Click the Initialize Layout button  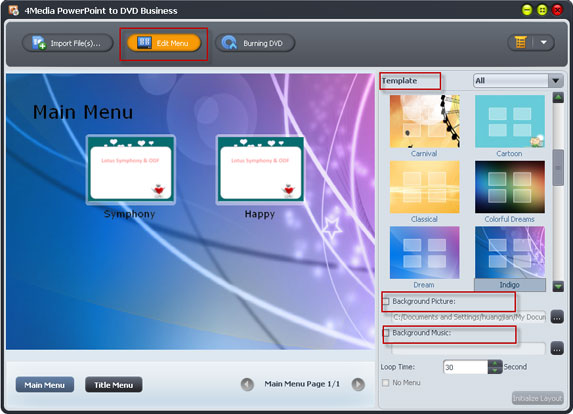(x=537, y=398)
